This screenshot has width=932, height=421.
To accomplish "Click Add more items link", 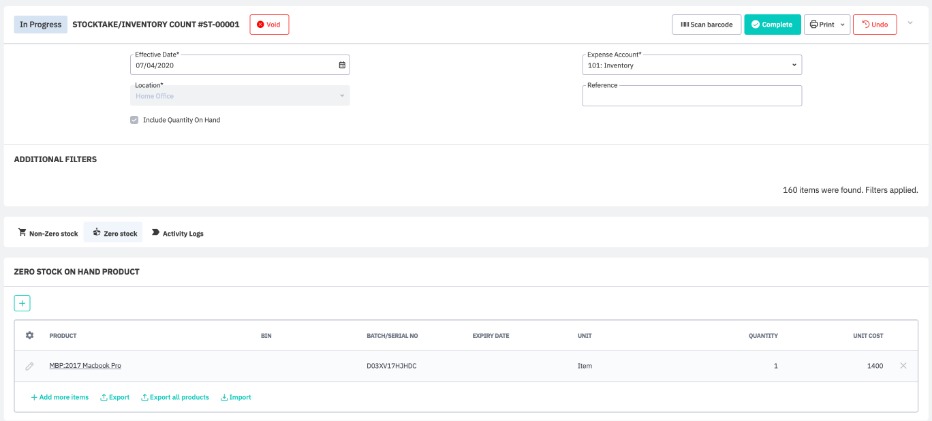I will coord(60,397).
